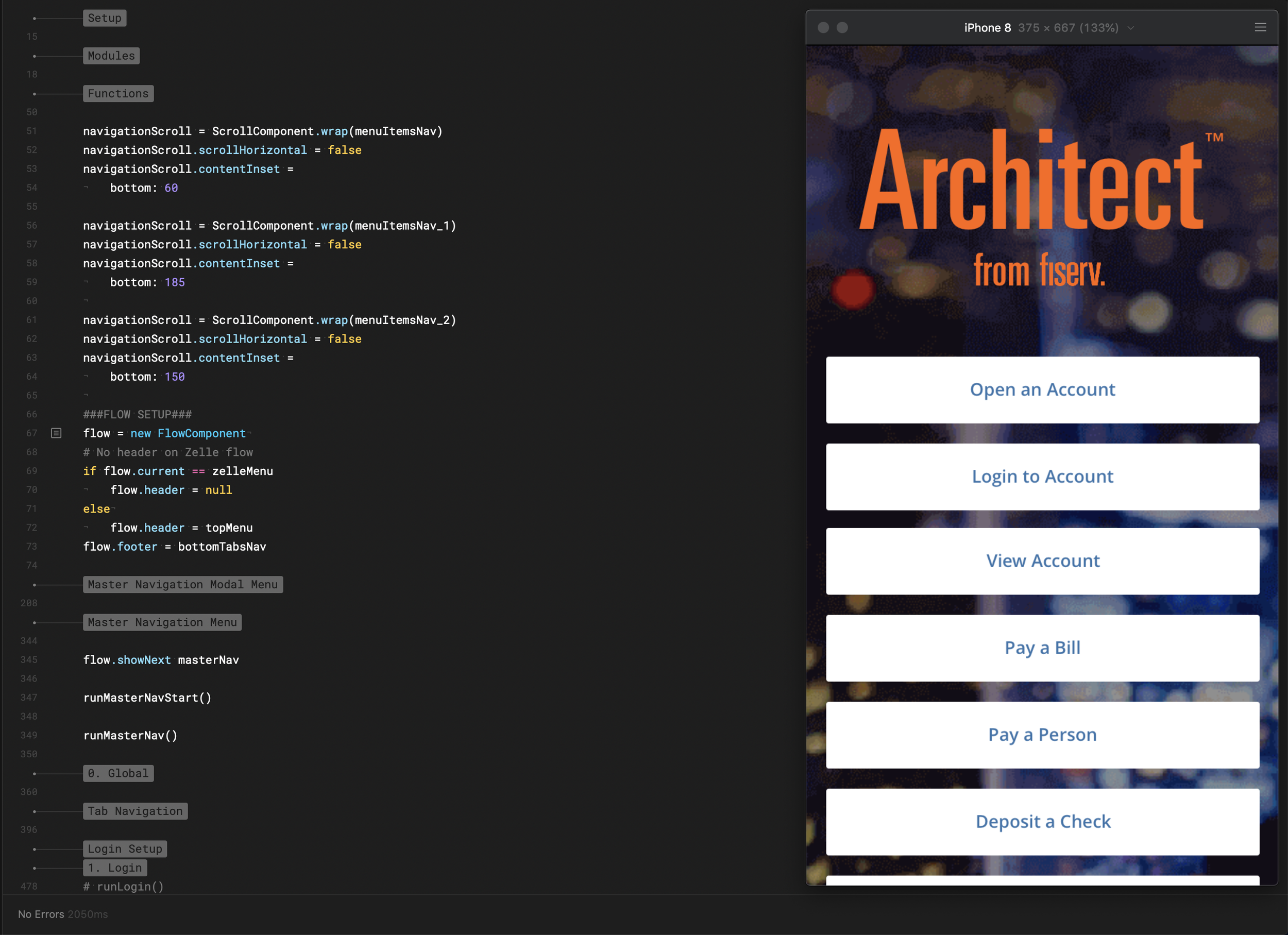
Task: Click the iPhone 8 device title
Action: pos(988,28)
